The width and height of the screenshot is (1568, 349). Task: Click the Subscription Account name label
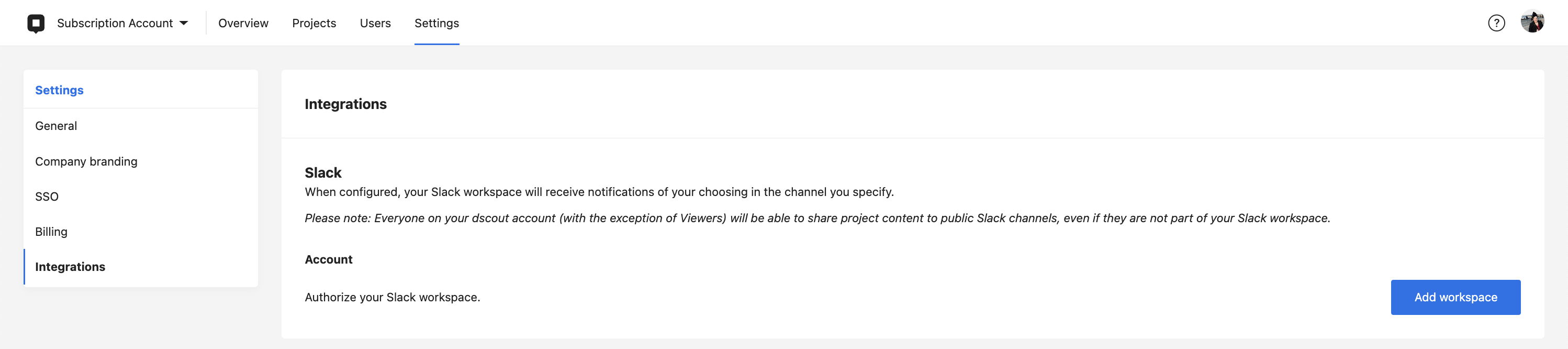coord(115,23)
